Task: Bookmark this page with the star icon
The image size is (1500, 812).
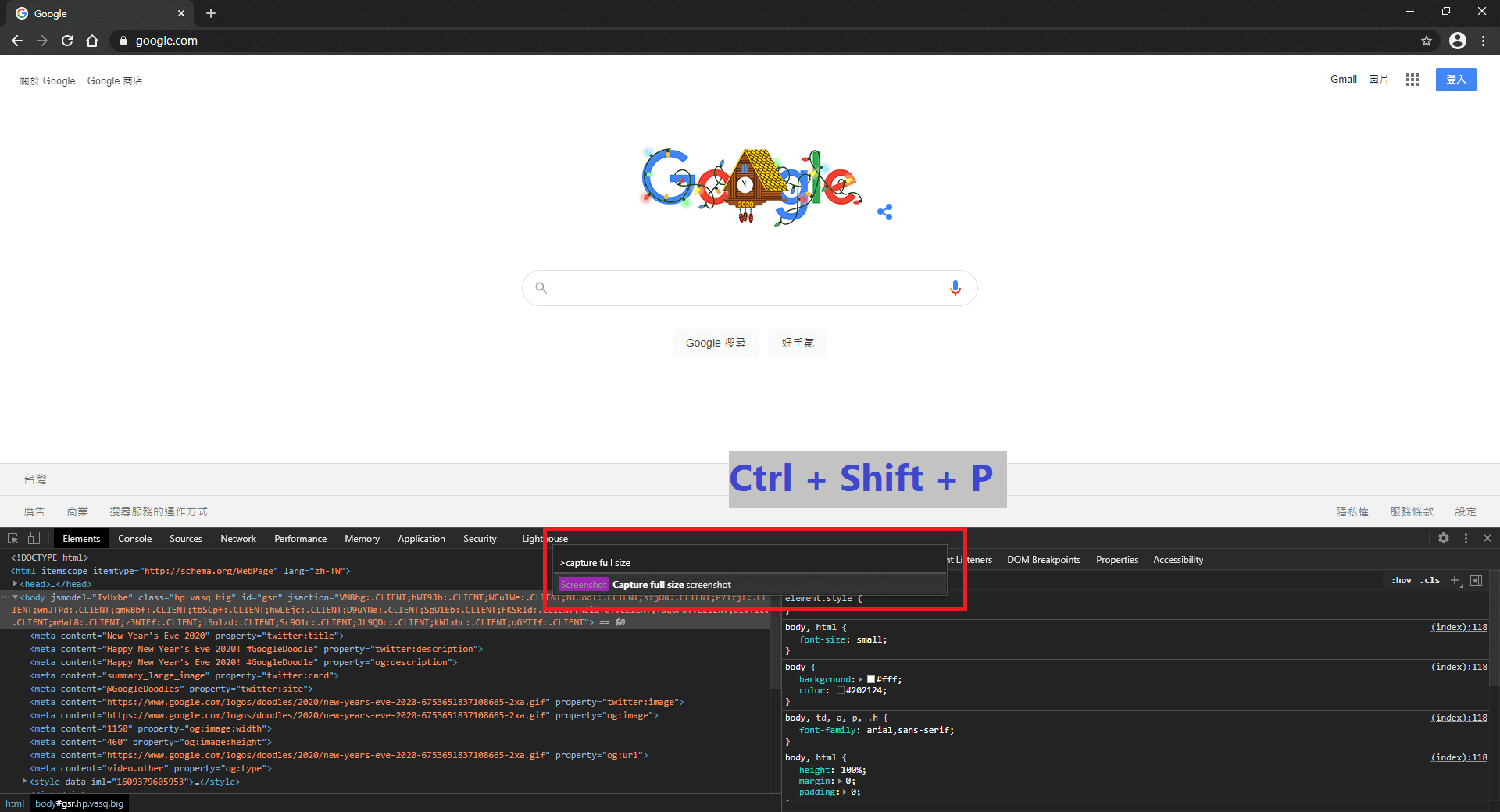Action: point(1427,41)
